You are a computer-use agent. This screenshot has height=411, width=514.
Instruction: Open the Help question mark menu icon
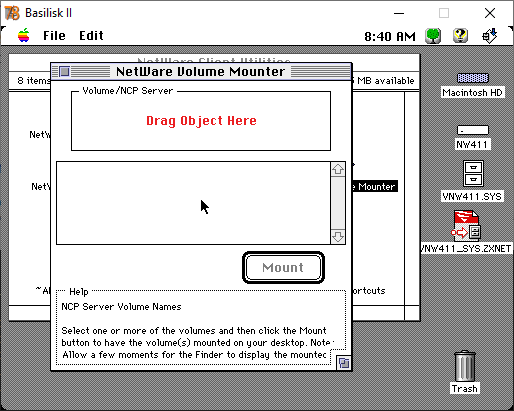tap(460, 36)
